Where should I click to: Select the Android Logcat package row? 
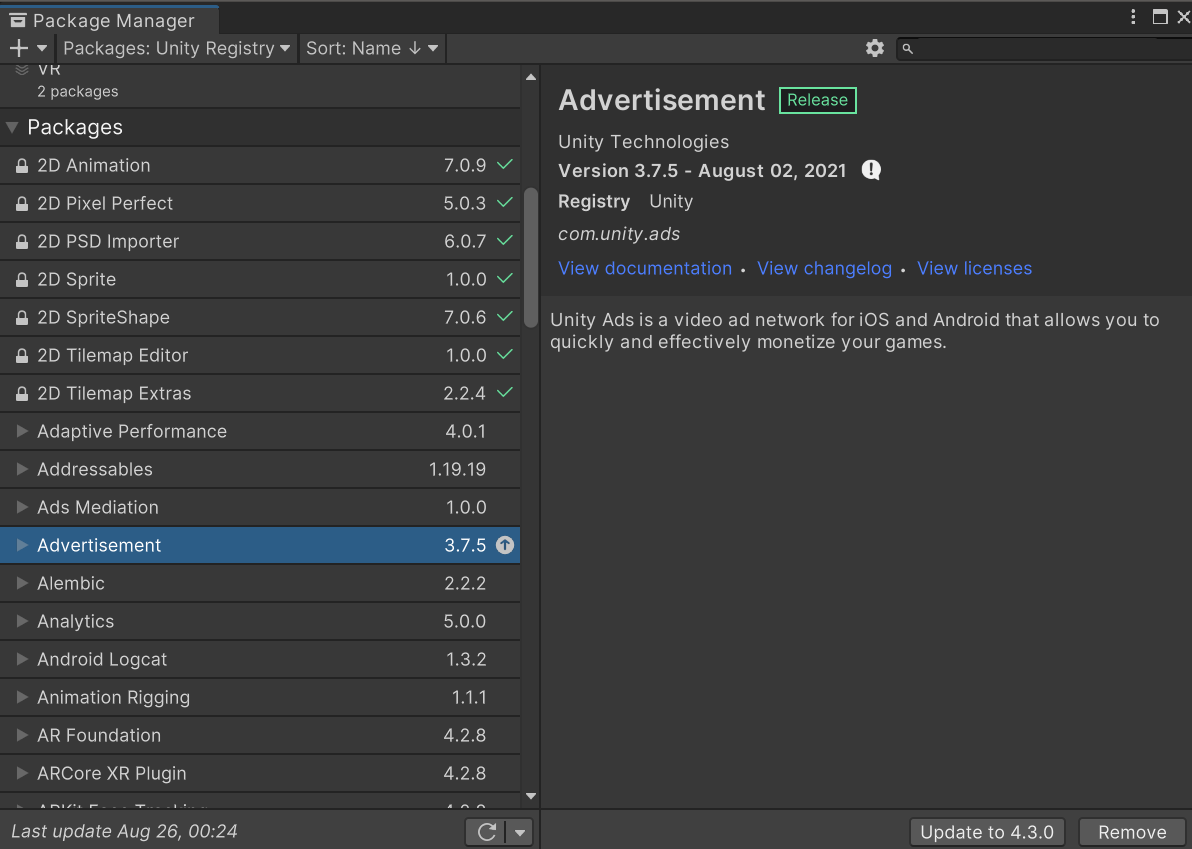tap(260, 659)
